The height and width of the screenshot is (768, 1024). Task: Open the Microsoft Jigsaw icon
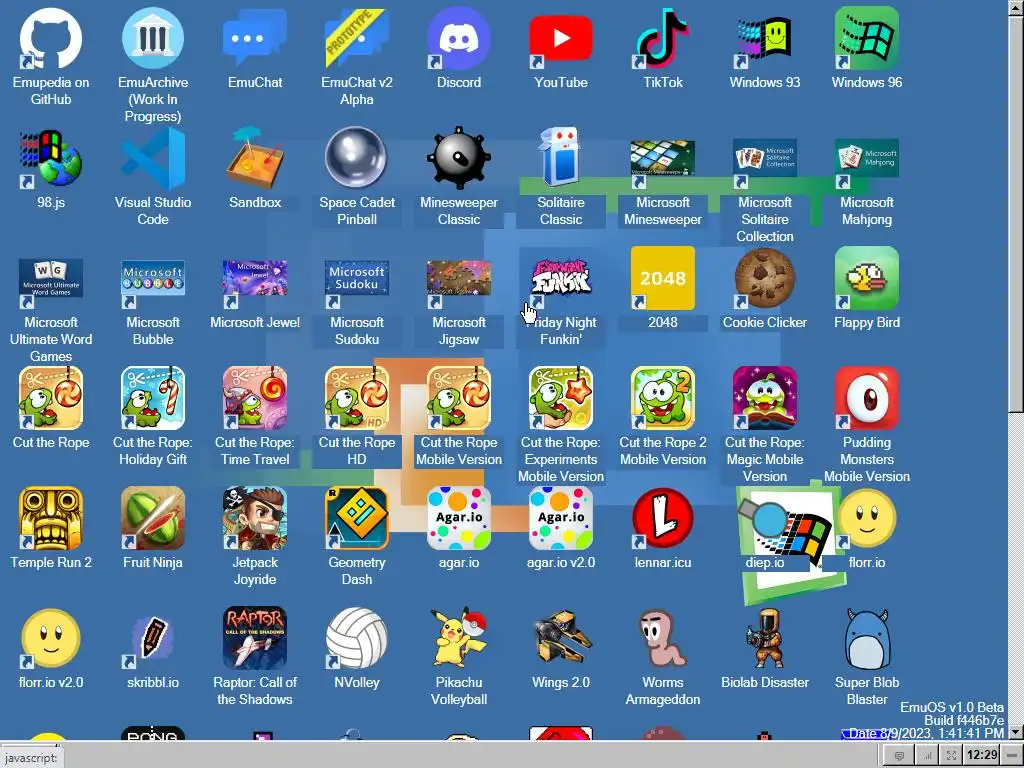click(458, 278)
